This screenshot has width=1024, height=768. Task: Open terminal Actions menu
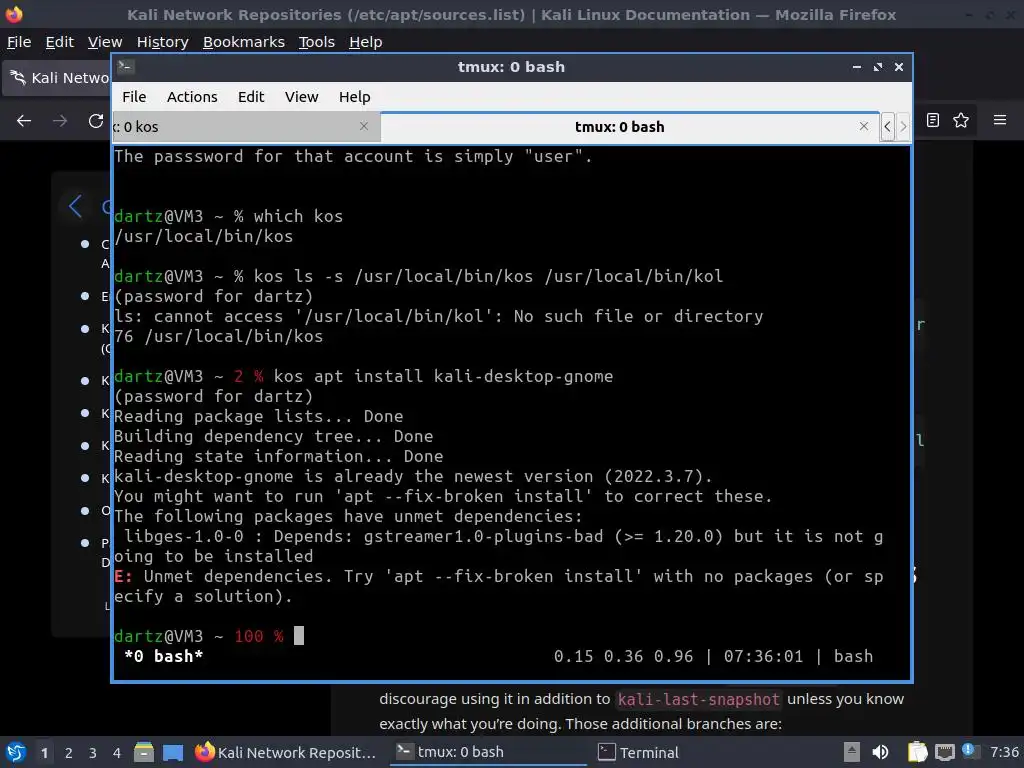pyautogui.click(x=192, y=97)
